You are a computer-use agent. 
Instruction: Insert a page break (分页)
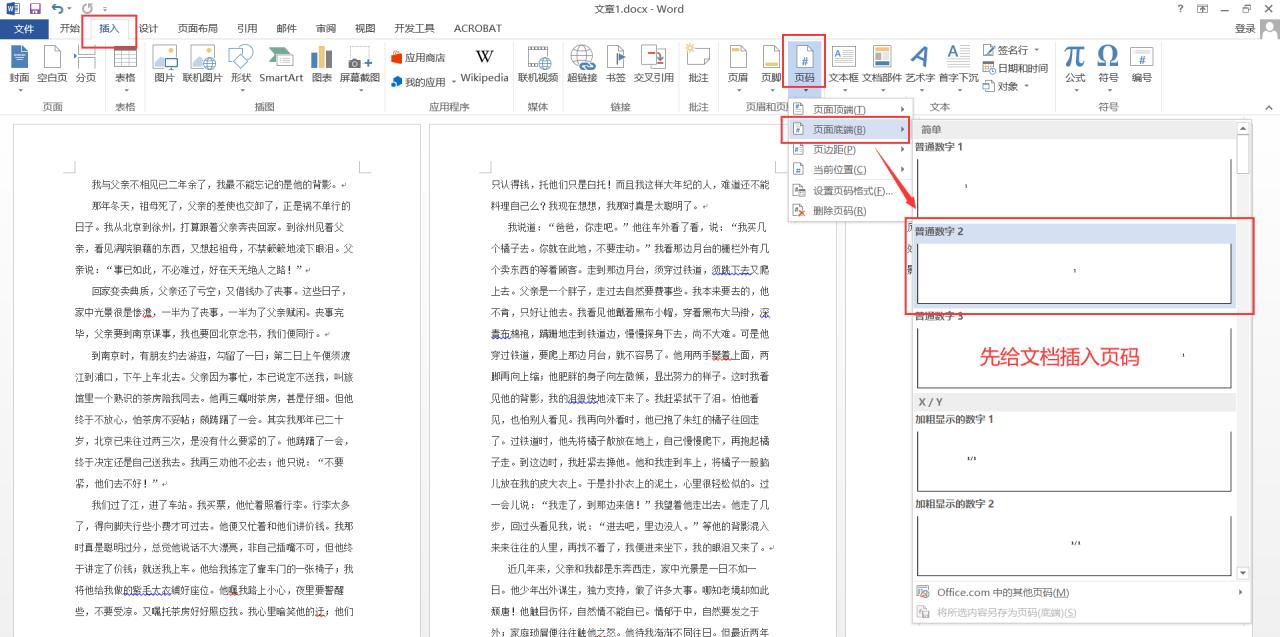pyautogui.click(x=86, y=66)
